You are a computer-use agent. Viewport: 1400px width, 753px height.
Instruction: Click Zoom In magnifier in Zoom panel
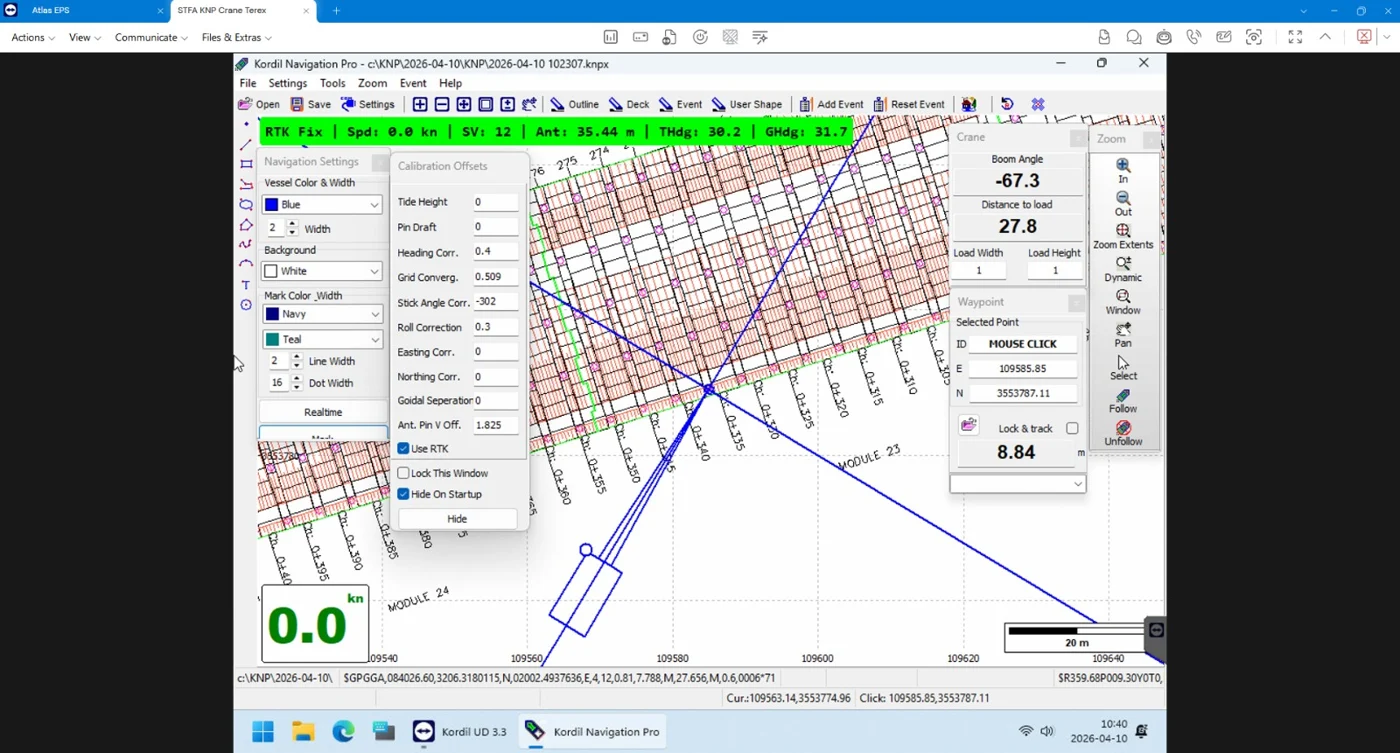click(x=1123, y=165)
